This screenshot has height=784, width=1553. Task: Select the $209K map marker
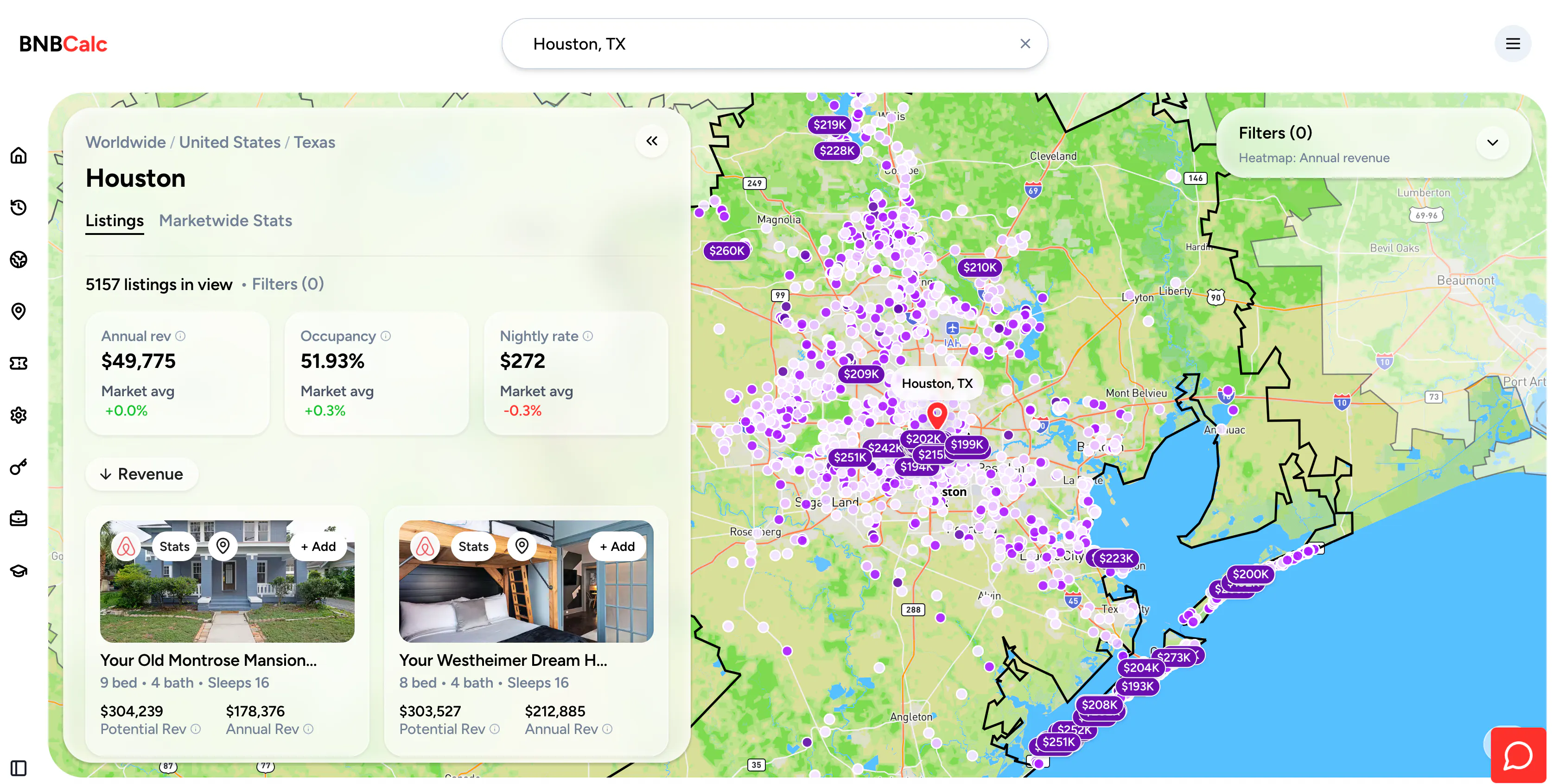[x=861, y=373]
